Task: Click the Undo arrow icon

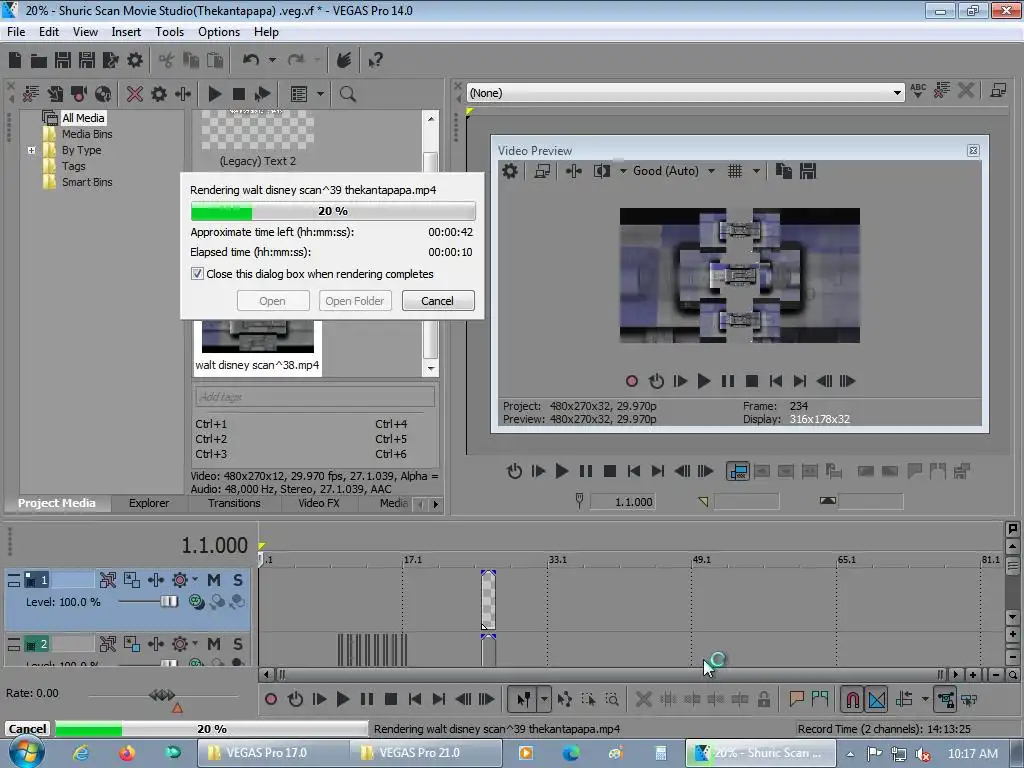Action: (250, 60)
